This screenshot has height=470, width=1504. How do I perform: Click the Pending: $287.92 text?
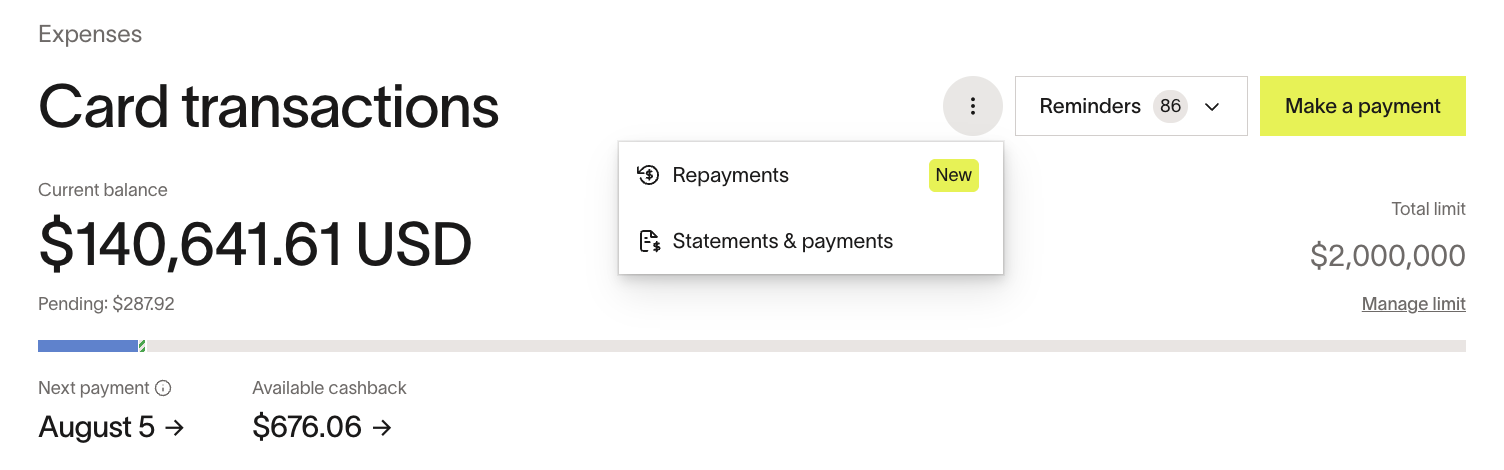tap(106, 304)
